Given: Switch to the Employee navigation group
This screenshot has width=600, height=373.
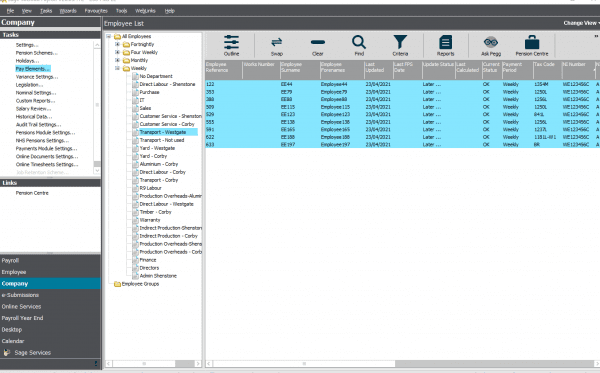Looking at the screenshot, I should [x=50, y=272].
